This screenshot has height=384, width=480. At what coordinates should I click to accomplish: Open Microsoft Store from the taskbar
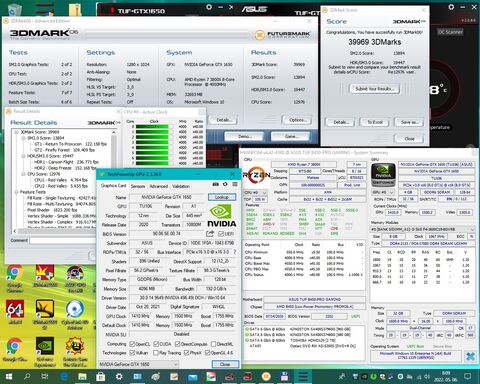click(100, 377)
